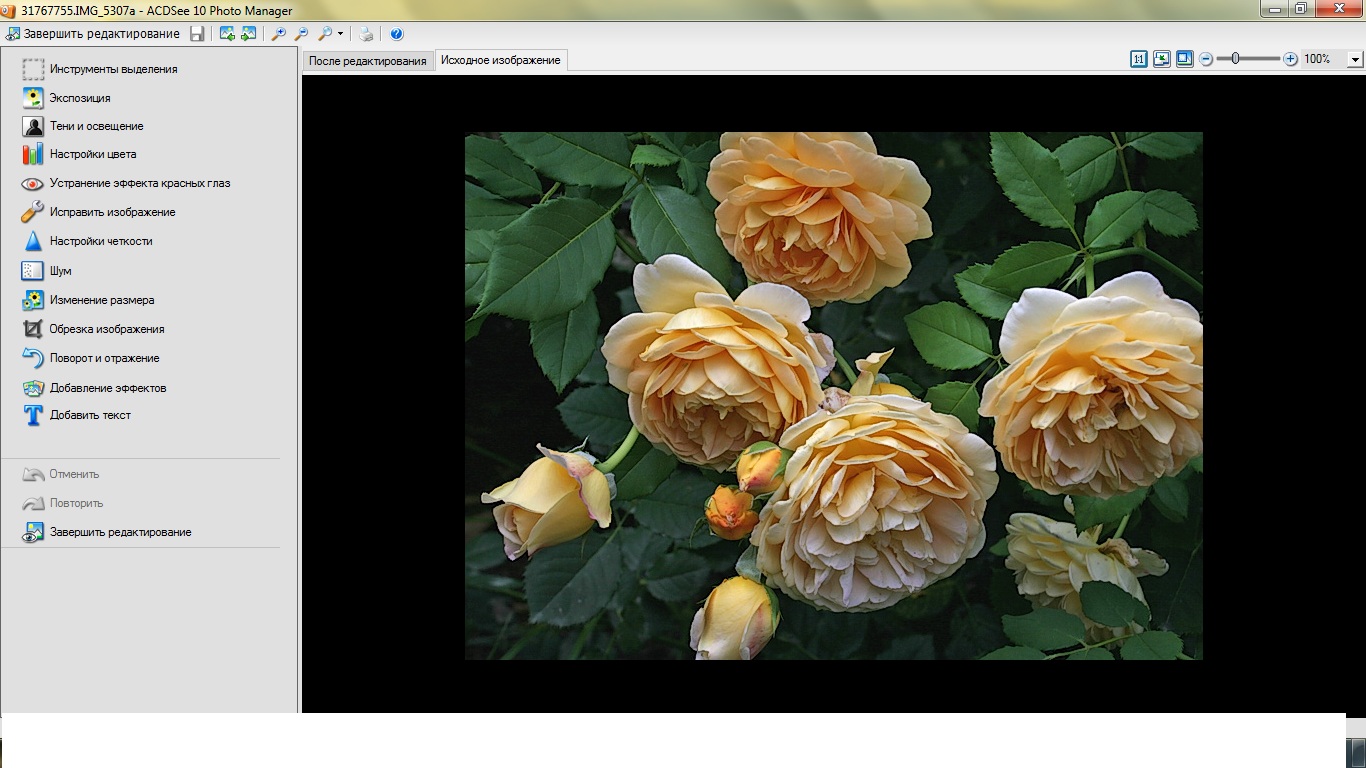Switch to the После редактирования tab
This screenshot has height=768, width=1366.
368,61
